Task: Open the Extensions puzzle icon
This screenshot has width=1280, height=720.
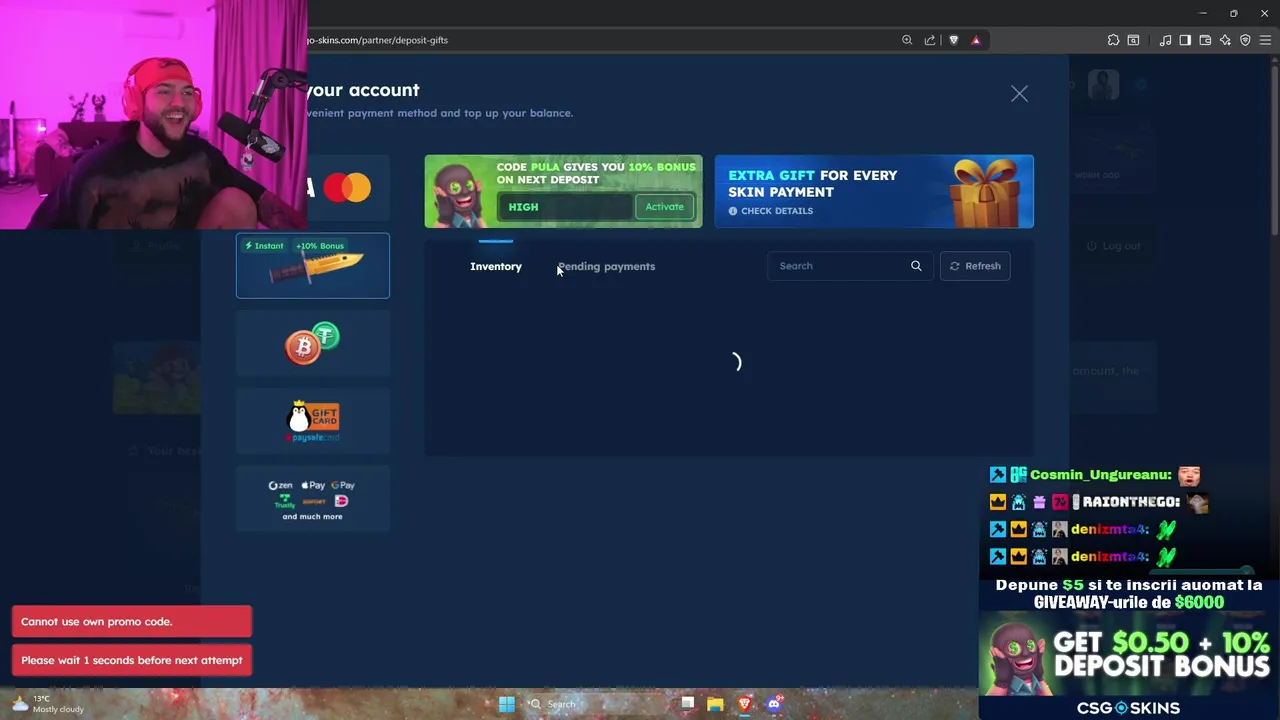Action: (1113, 40)
